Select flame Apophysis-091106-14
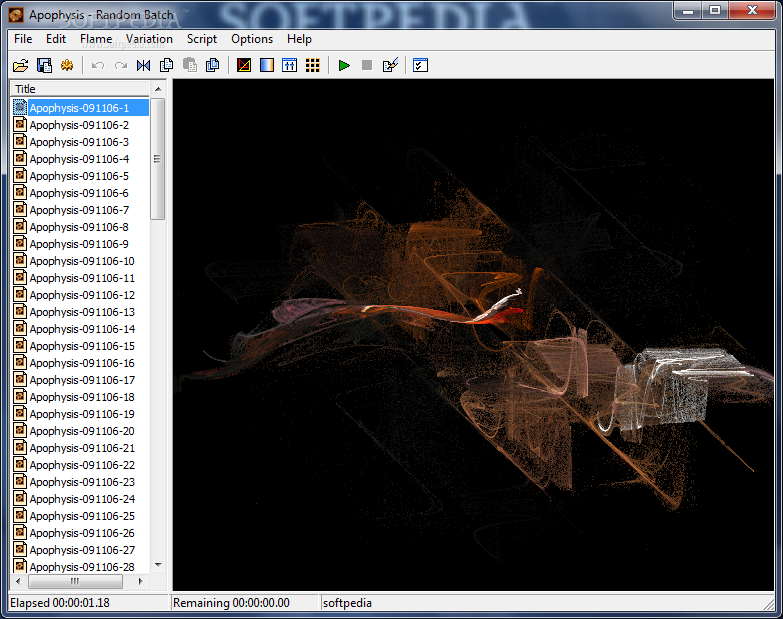The image size is (783, 619). click(x=80, y=328)
